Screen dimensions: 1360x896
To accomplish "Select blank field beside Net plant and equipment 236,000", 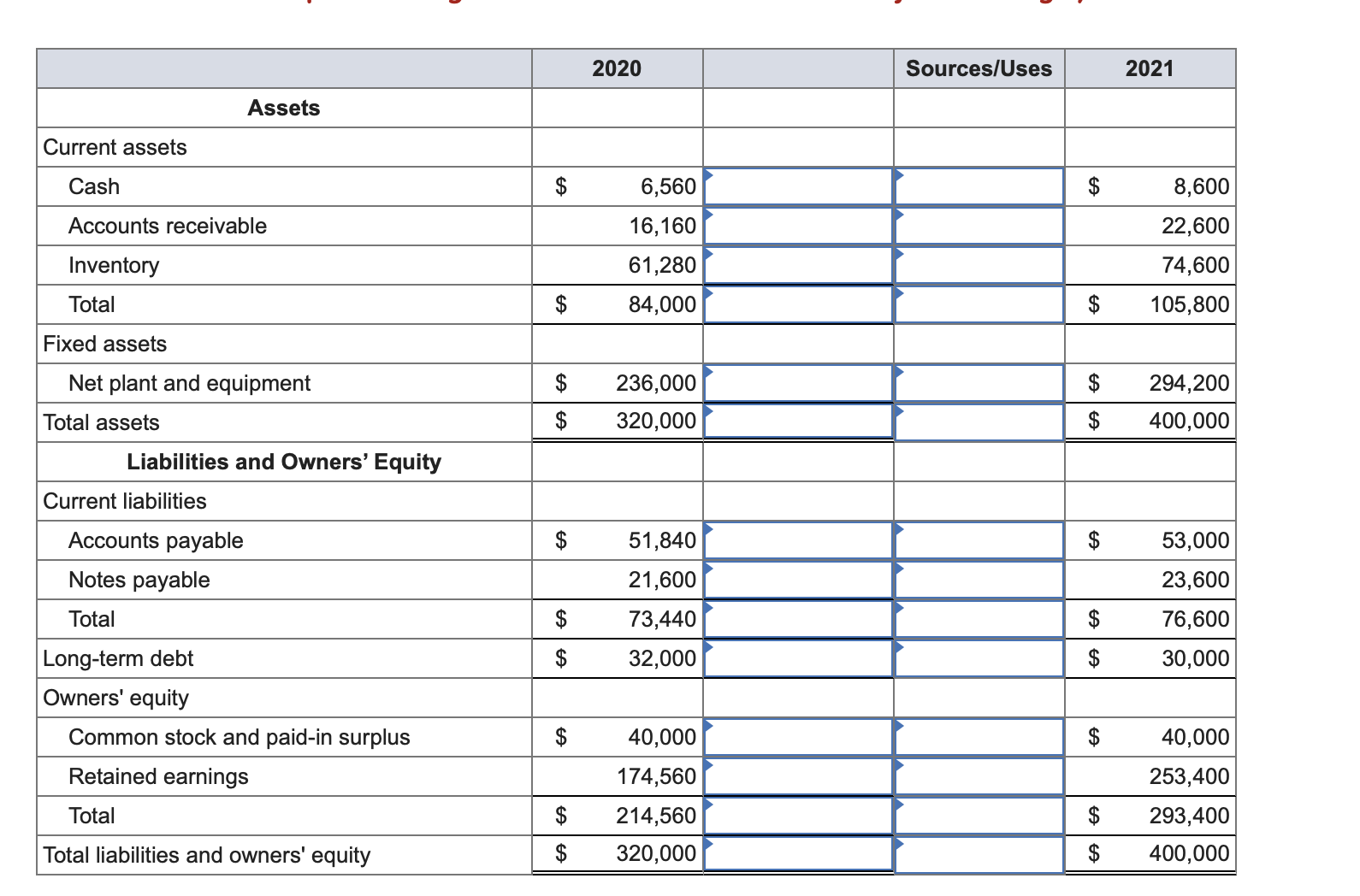I will tap(798, 383).
